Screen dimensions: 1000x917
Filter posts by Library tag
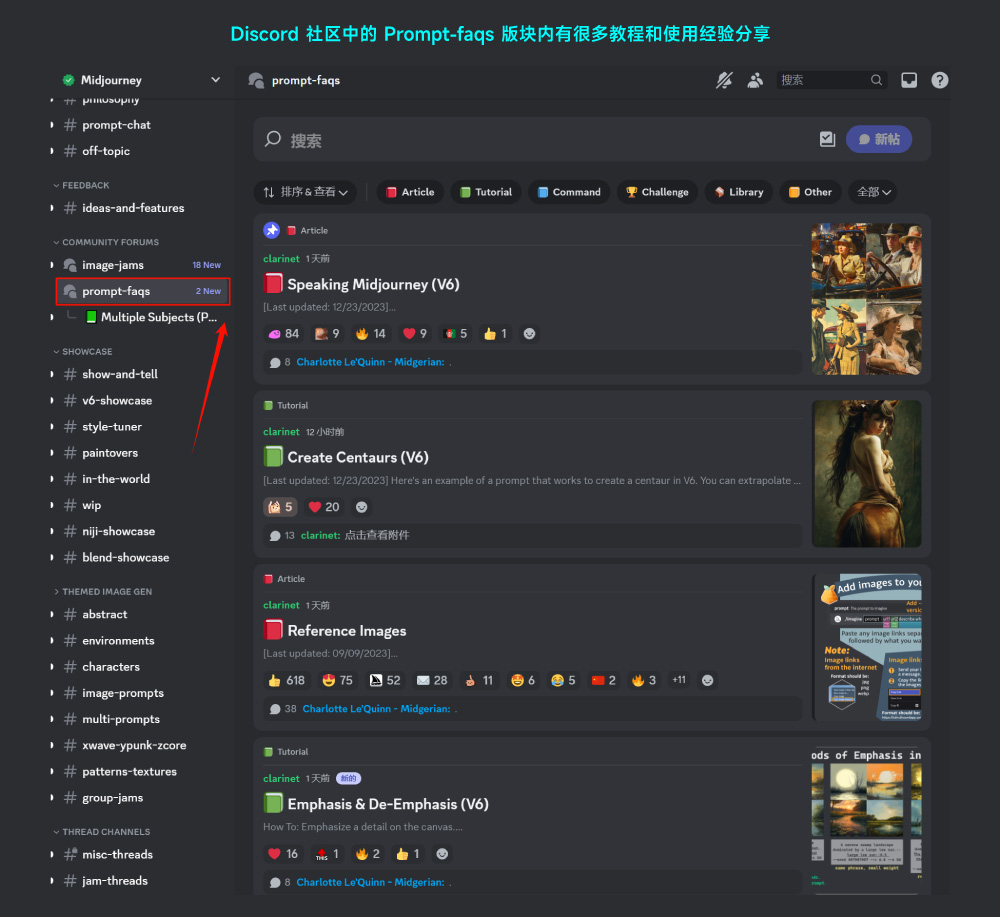tap(739, 192)
